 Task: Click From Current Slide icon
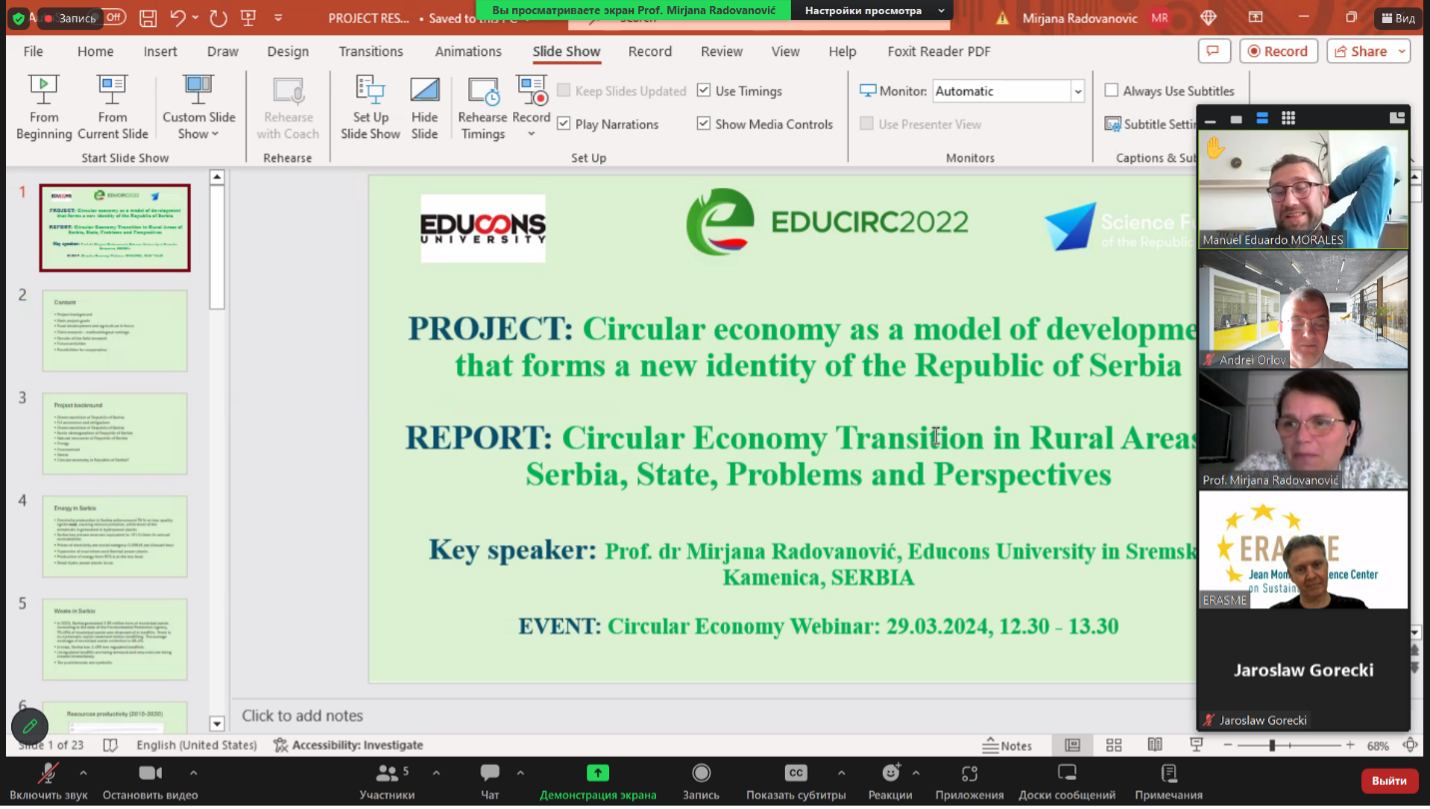tap(112, 90)
